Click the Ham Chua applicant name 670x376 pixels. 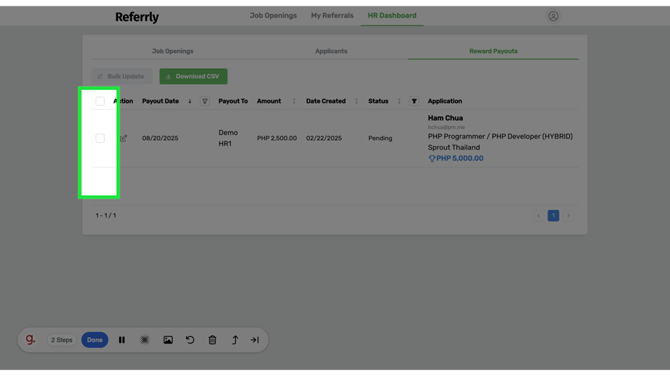445,118
